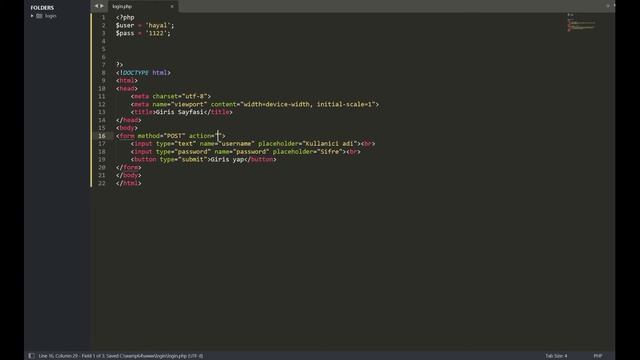Click the action attribute in form tag
Image resolution: width=640 pixels, height=360 pixels.
pos(205,136)
